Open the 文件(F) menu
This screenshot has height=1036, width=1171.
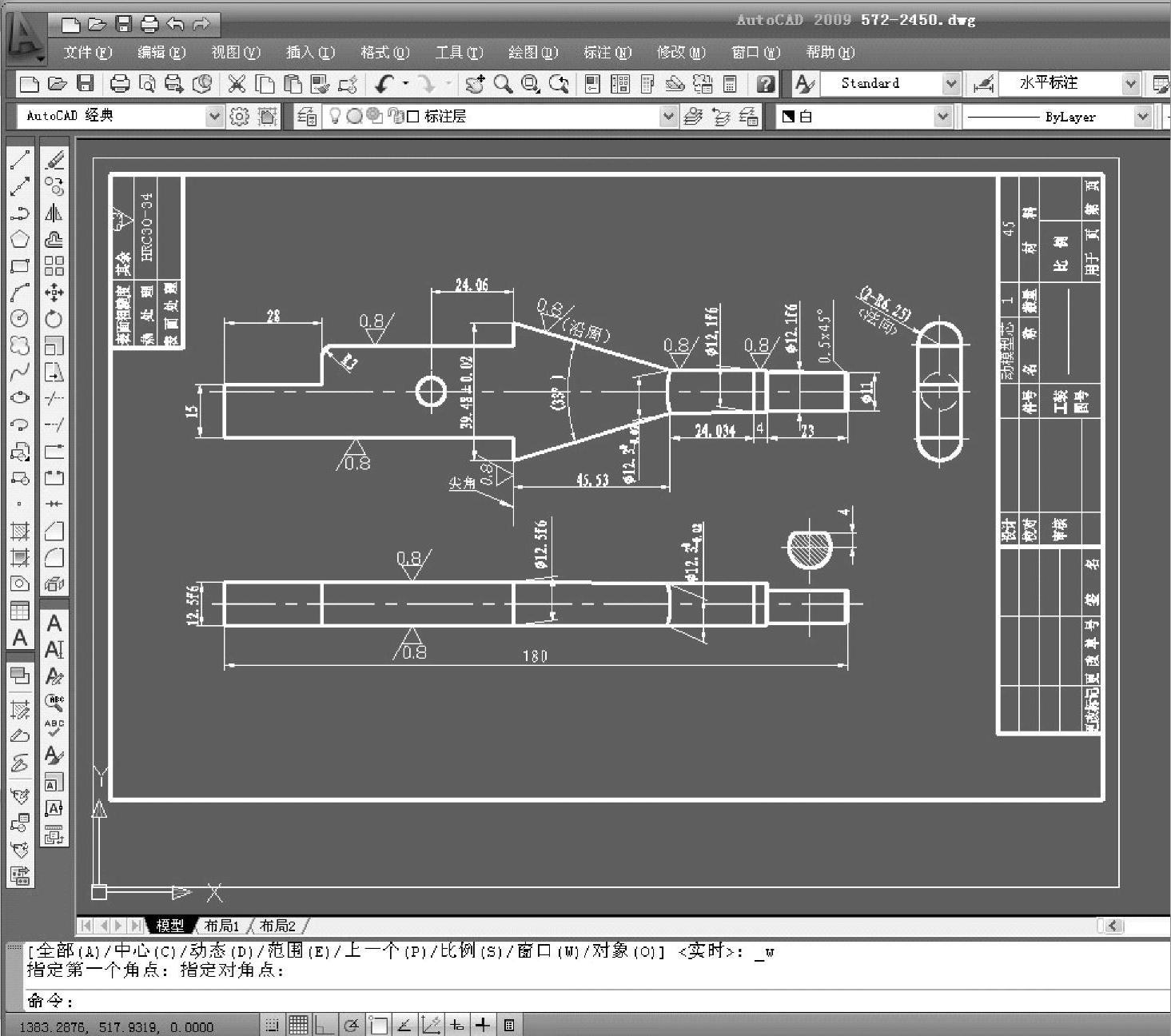[88, 53]
